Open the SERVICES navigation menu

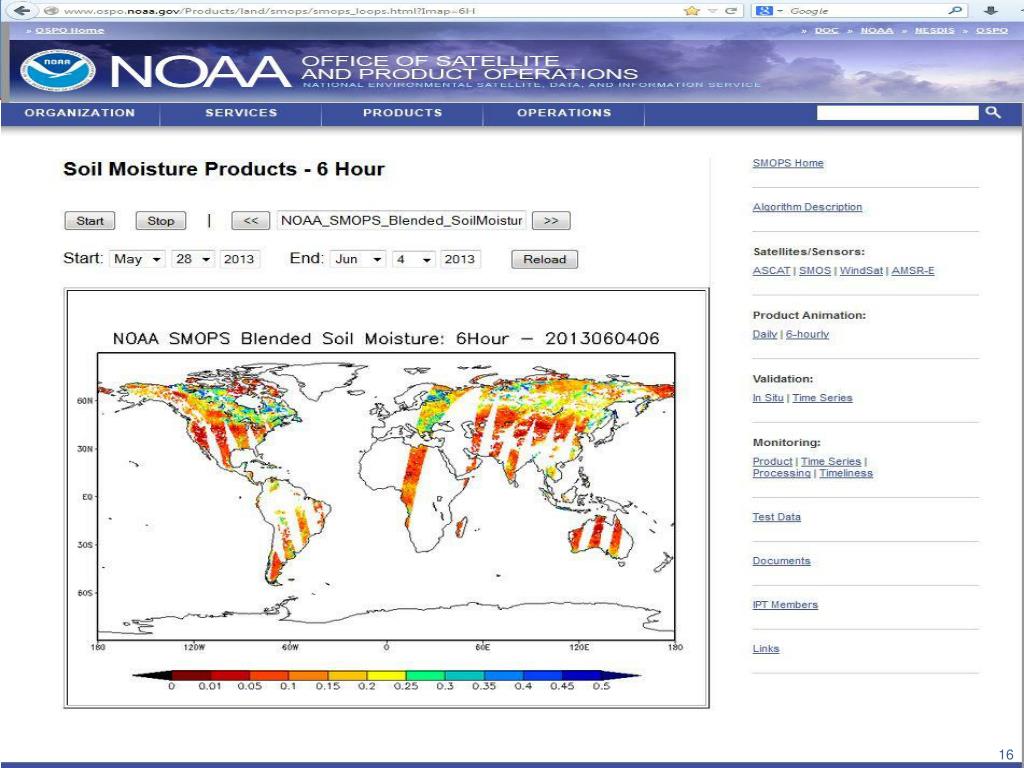click(x=241, y=113)
